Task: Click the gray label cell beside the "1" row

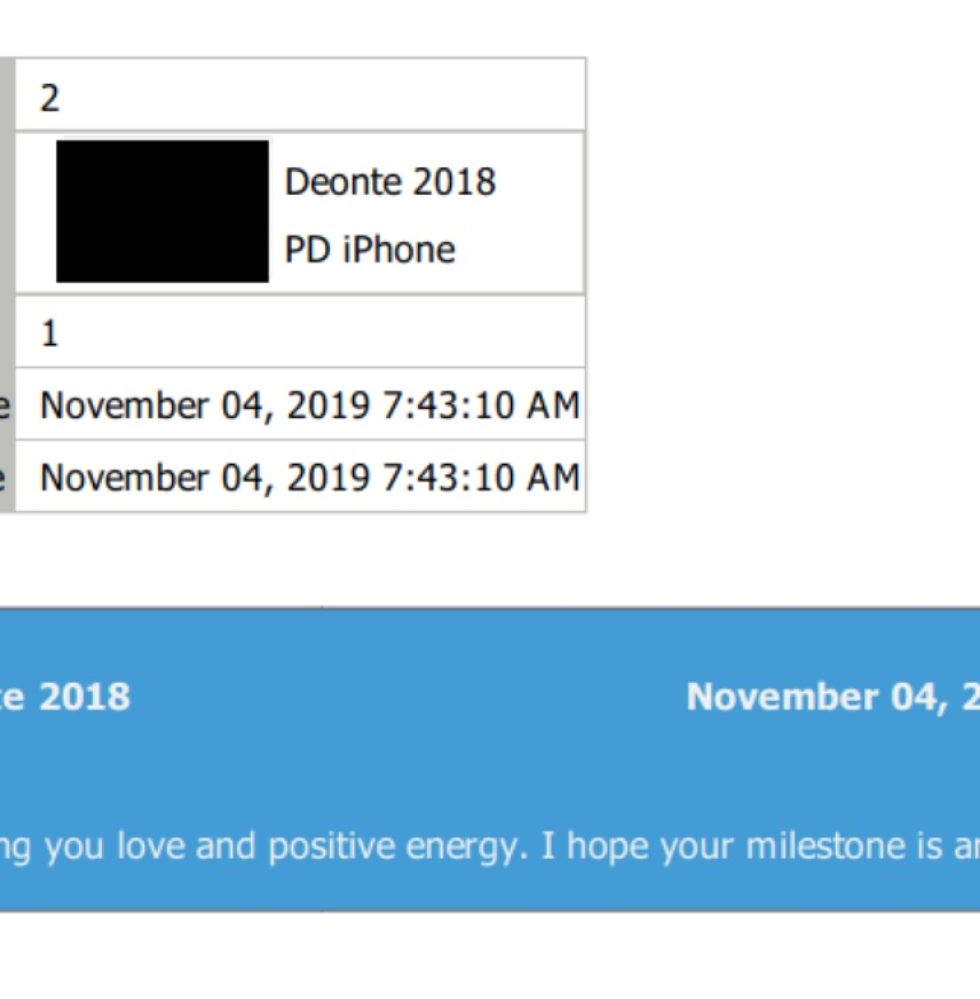Action: [7, 331]
